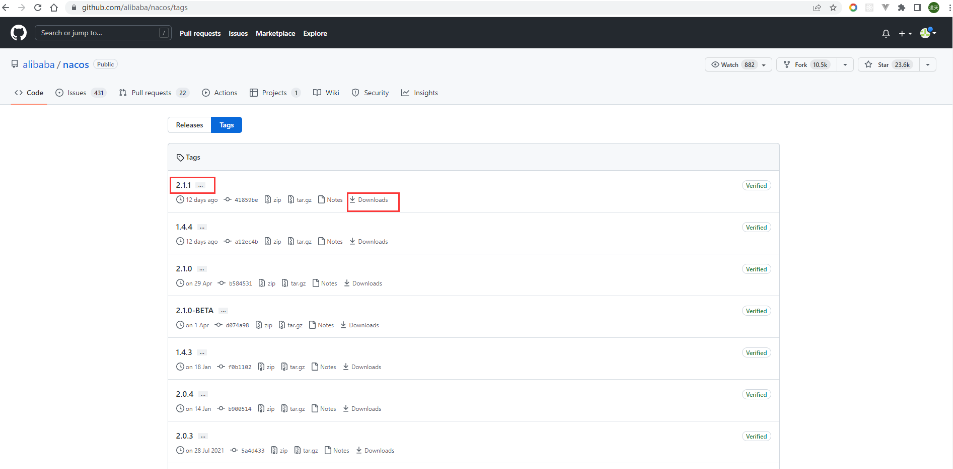The height and width of the screenshot is (469, 953).
Task: Download zip for tag 2.1.1
Action: (272, 199)
